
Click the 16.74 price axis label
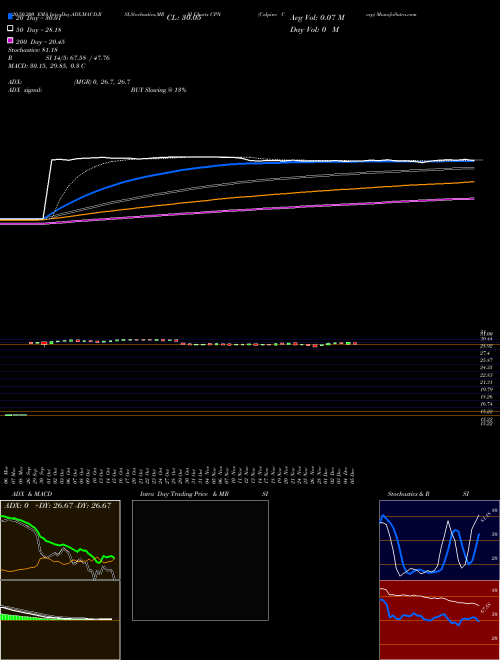[x=487, y=404]
